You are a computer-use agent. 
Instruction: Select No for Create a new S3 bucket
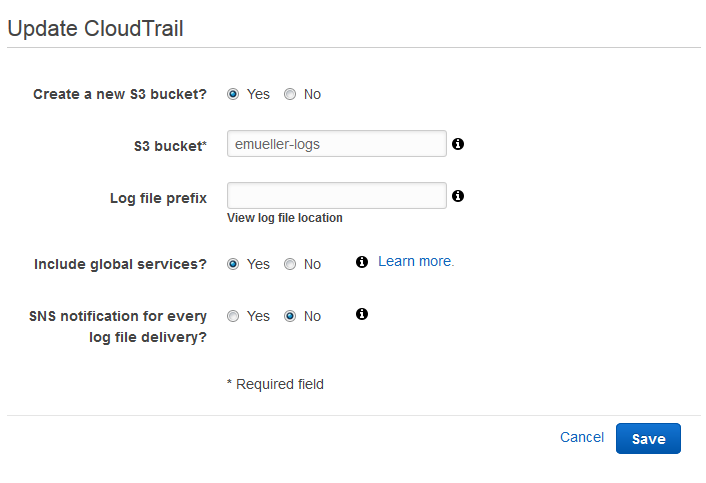(x=290, y=94)
